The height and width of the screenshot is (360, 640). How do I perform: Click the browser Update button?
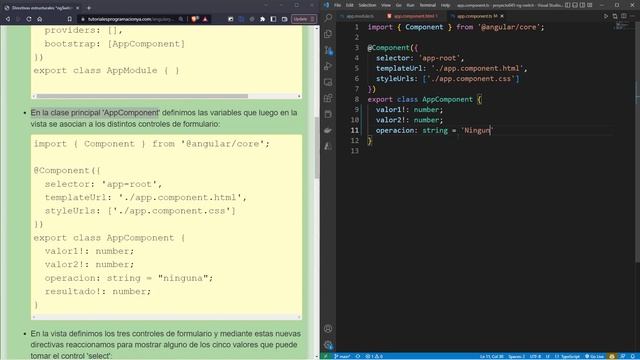[x=304, y=19]
